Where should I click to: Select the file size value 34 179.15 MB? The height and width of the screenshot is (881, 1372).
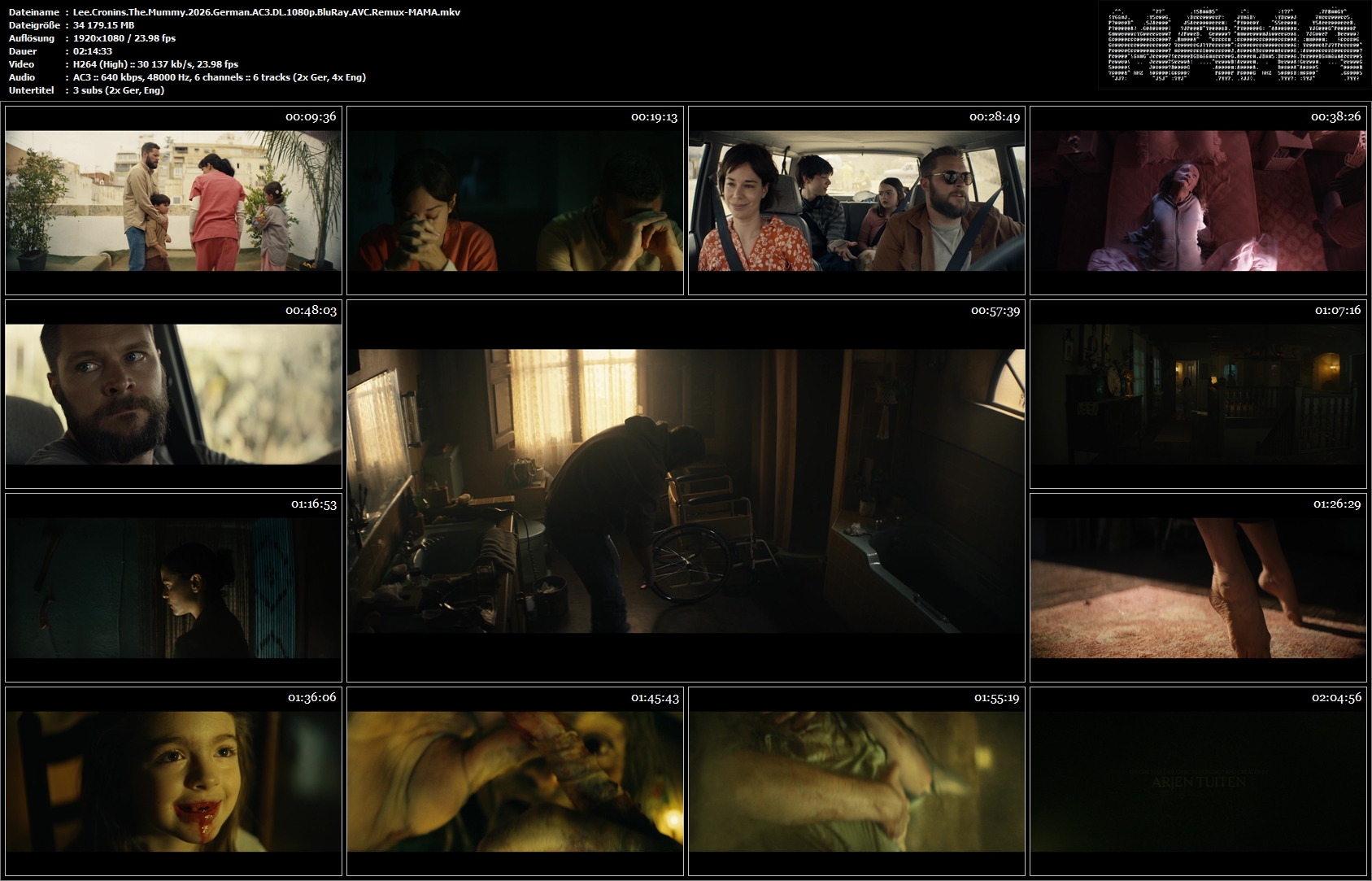point(104,25)
